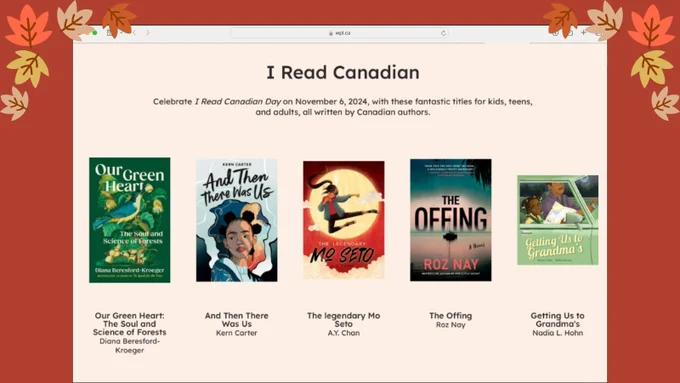
Task: Click author name Nadia L. Hohn
Action: click(558, 333)
